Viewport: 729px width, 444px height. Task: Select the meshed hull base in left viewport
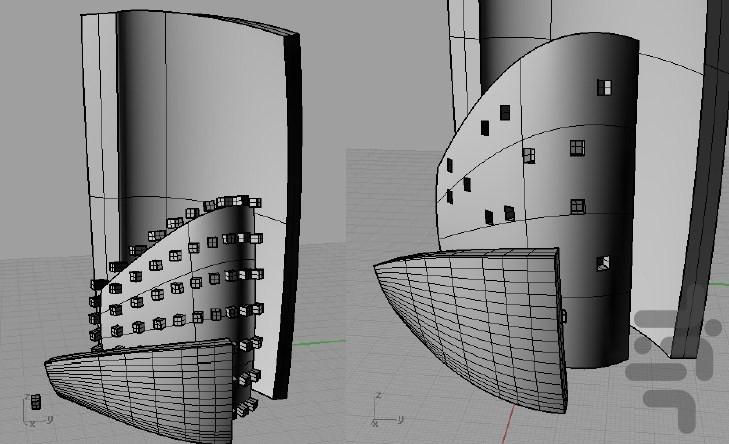(140, 385)
